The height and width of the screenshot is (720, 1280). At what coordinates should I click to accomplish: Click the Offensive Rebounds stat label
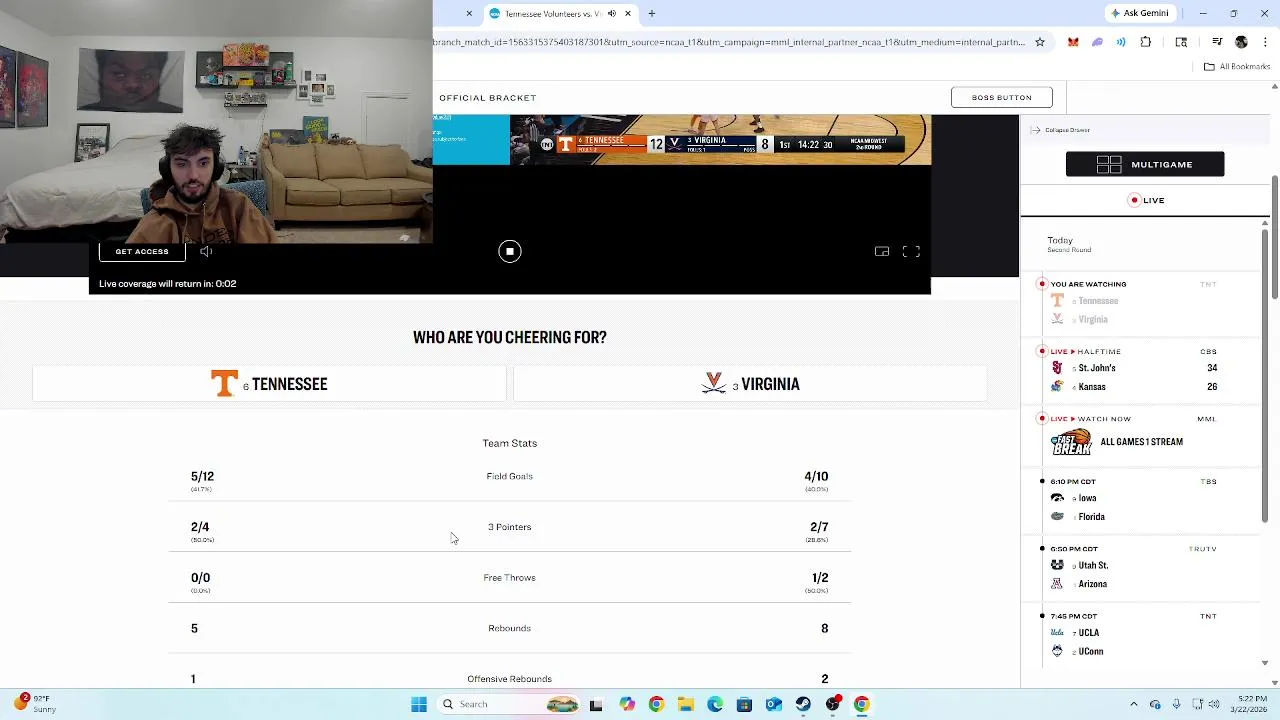(509, 679)
